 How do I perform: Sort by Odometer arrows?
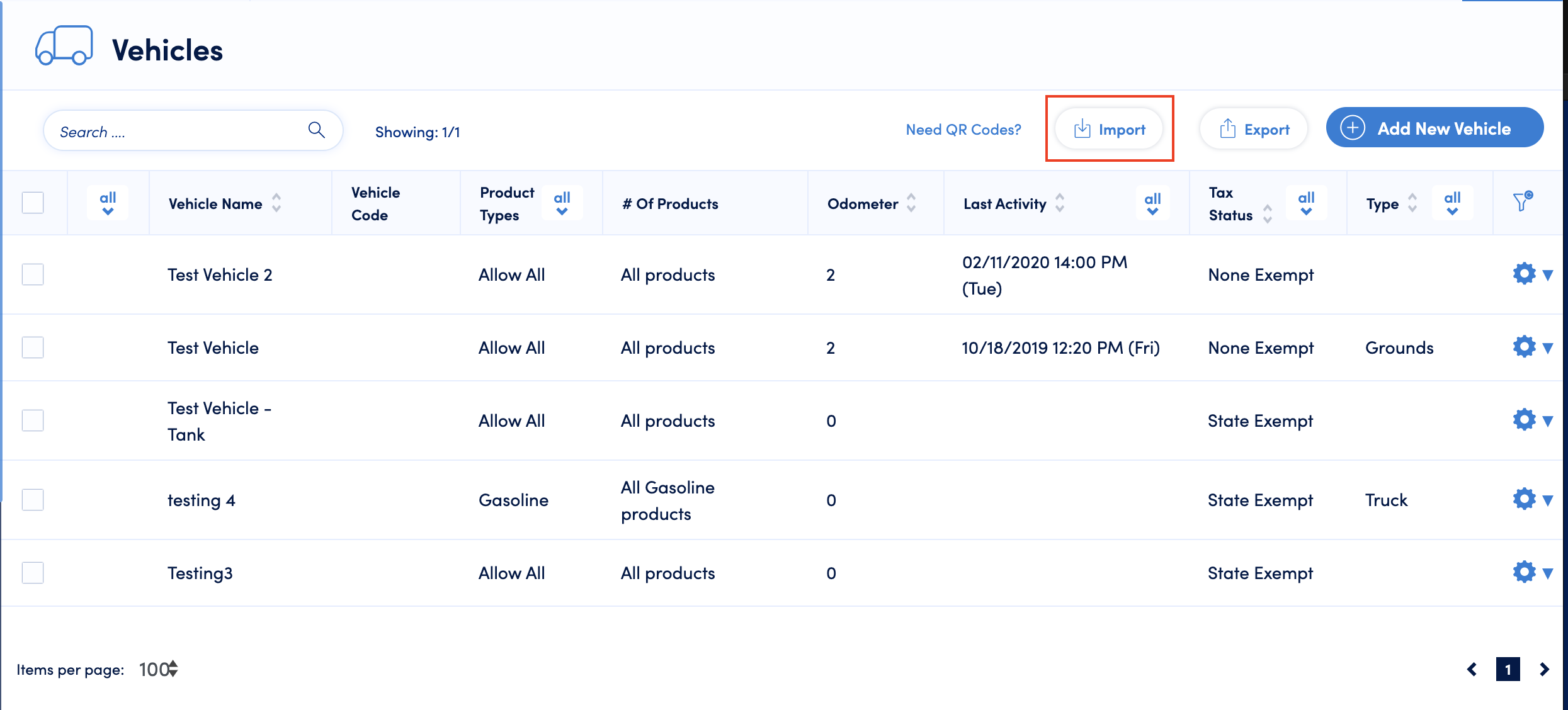coord(911,203)
